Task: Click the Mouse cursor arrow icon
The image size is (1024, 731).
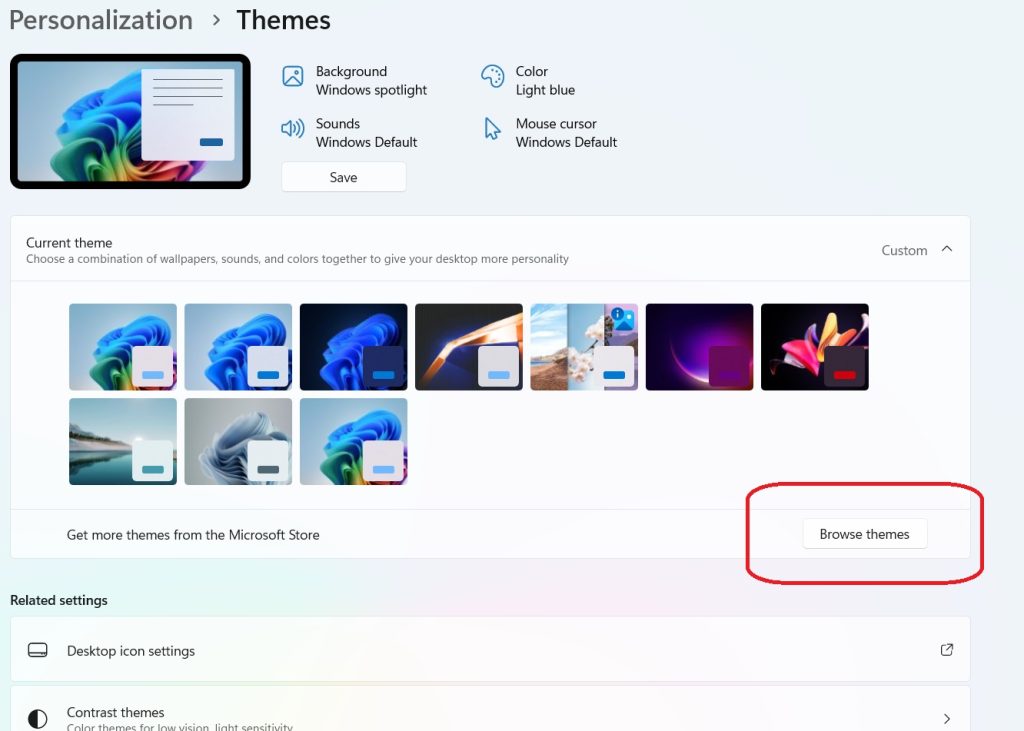Action: [x=492, y=129]
